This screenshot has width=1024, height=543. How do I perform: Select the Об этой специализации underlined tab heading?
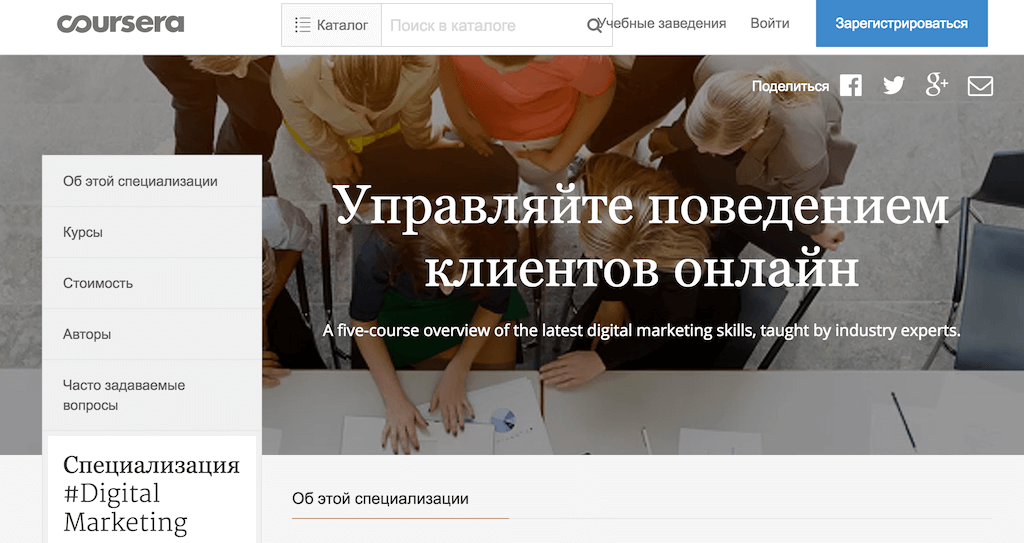point(380,498)
